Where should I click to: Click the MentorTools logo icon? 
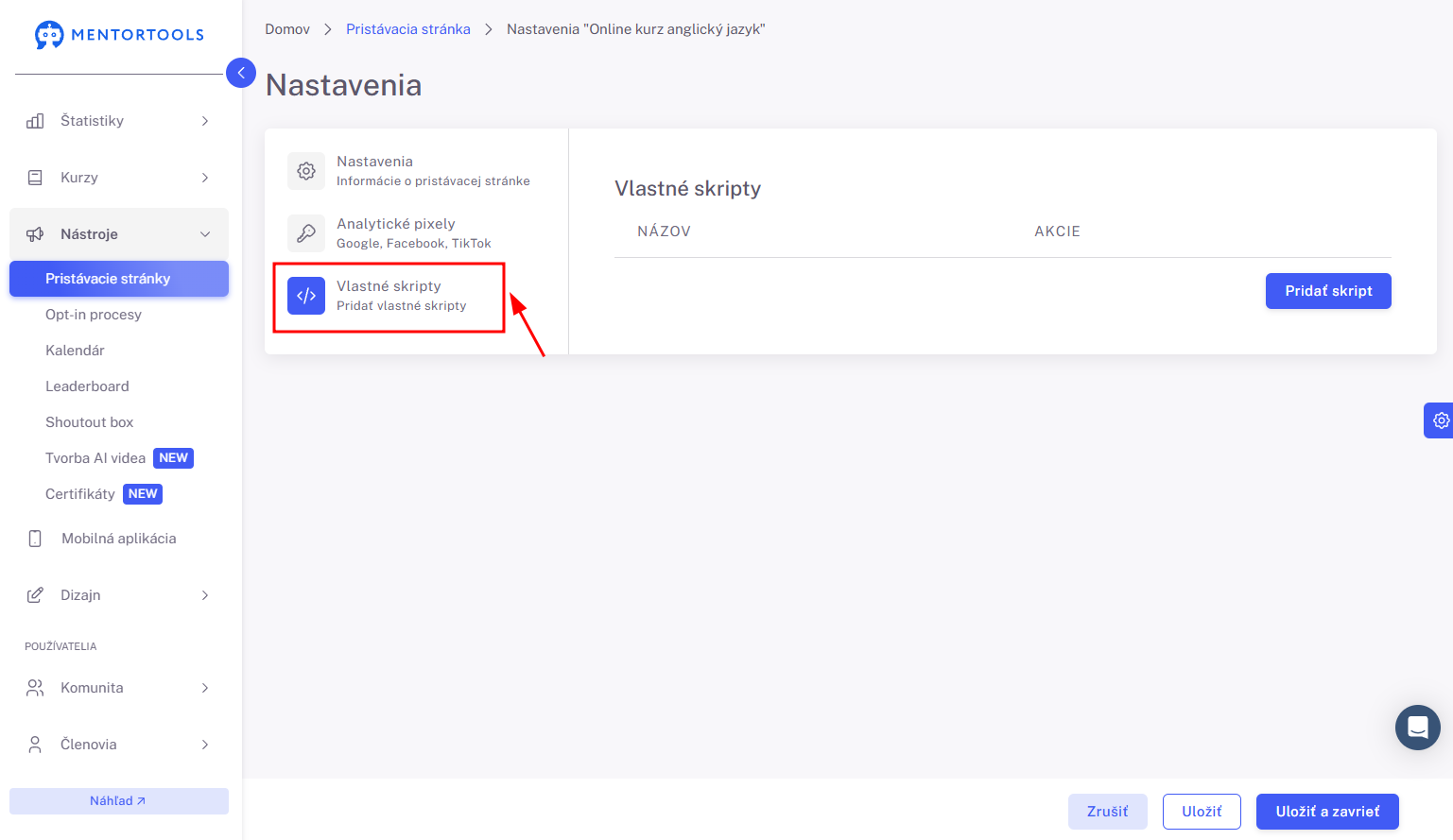click(49, 35)
